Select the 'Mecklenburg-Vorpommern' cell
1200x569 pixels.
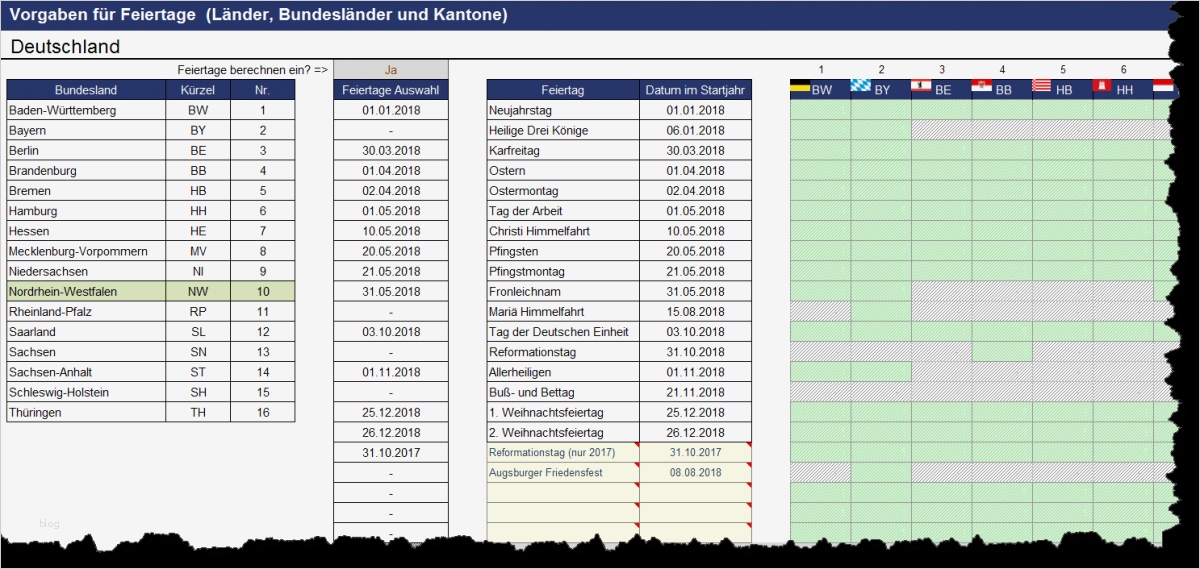[86, 251]
